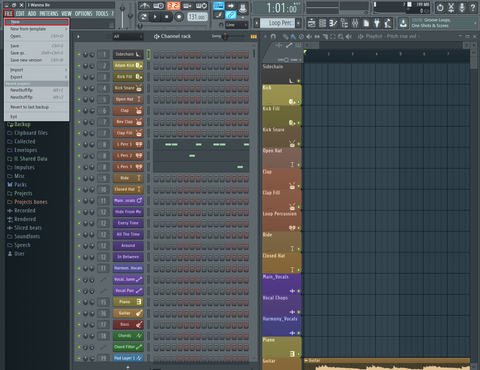The height and width of the screenshot is (370, 480).
Task: Select the playlist zoom magnifier tool
Action: click(x=340, y=36)
